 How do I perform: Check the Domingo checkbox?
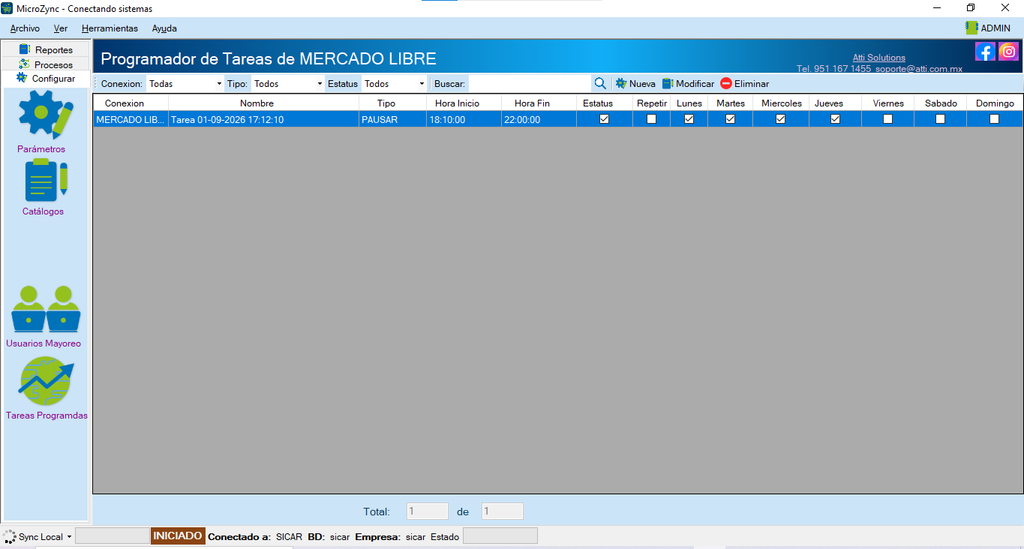click(994, 119)
